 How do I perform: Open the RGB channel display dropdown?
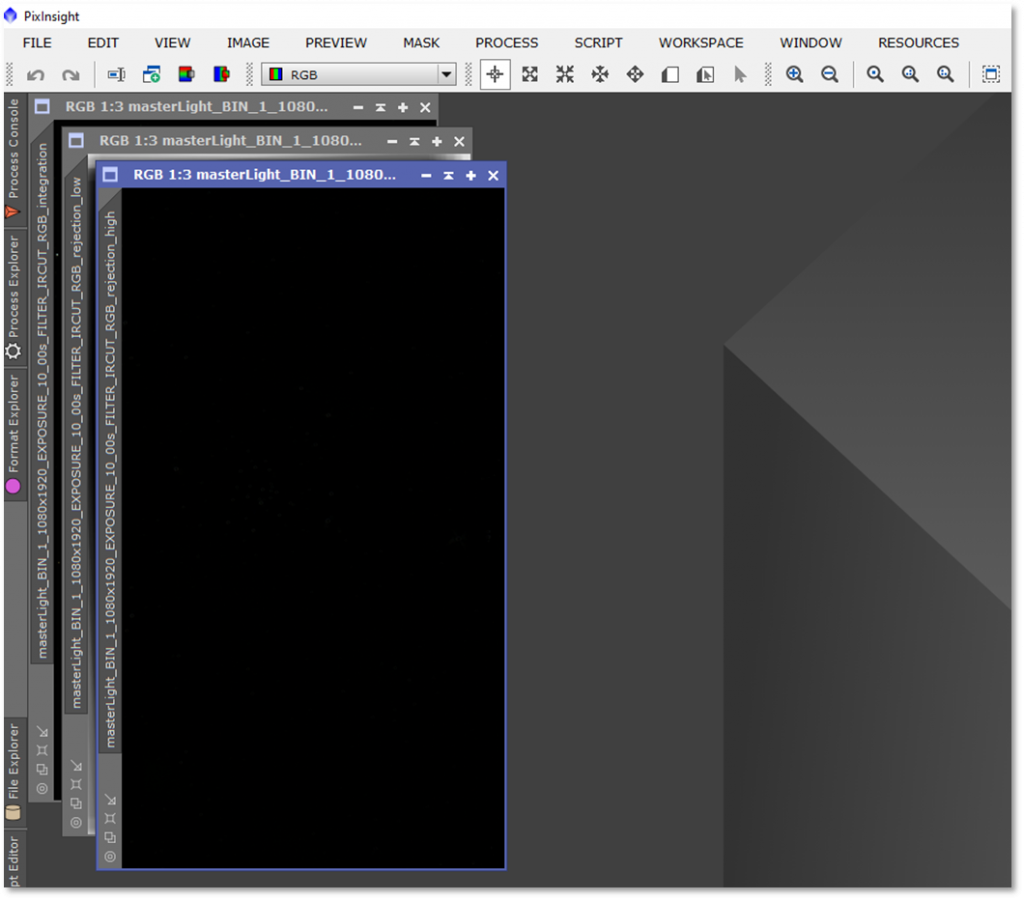[x=446, y=75]
